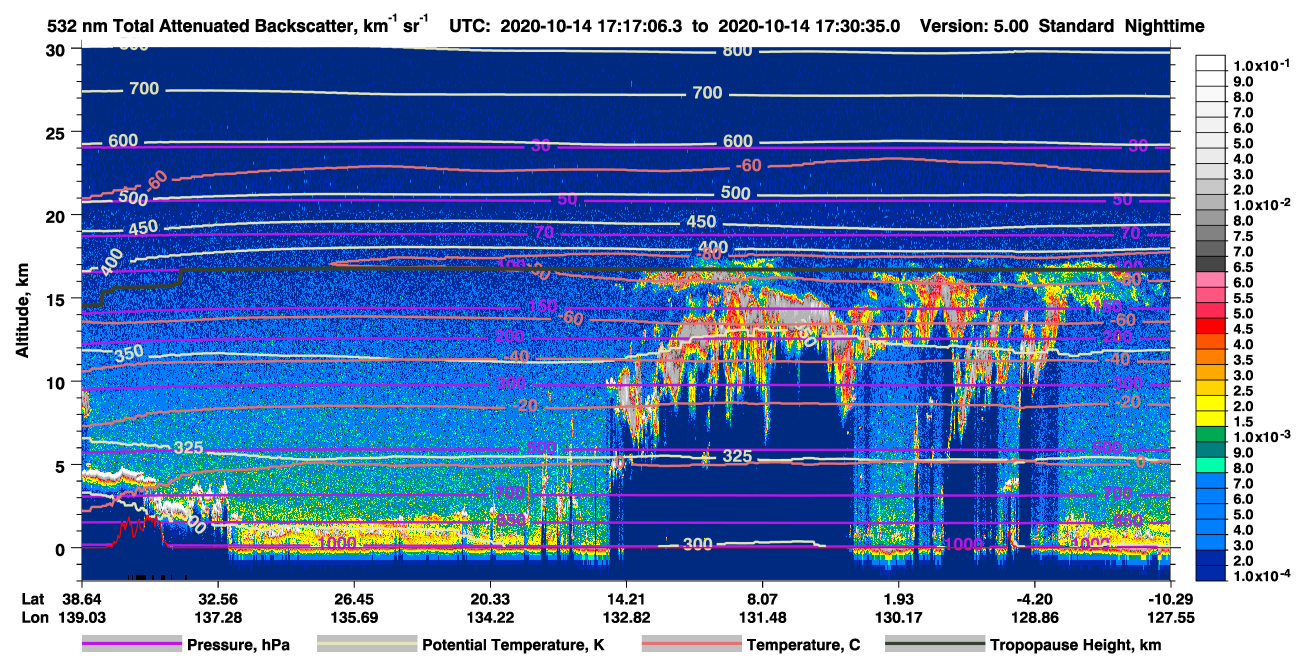
Task: Click latitude value '14.21'
Action: [x=626, y=598]
